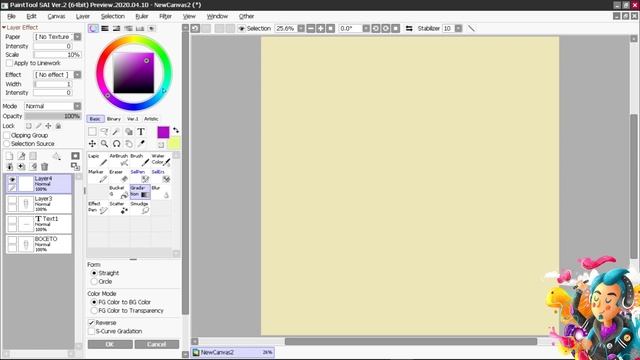Screen dimensions: 640x360
Task: Switch to the Binary brush tab
Action: coord(113,119)
